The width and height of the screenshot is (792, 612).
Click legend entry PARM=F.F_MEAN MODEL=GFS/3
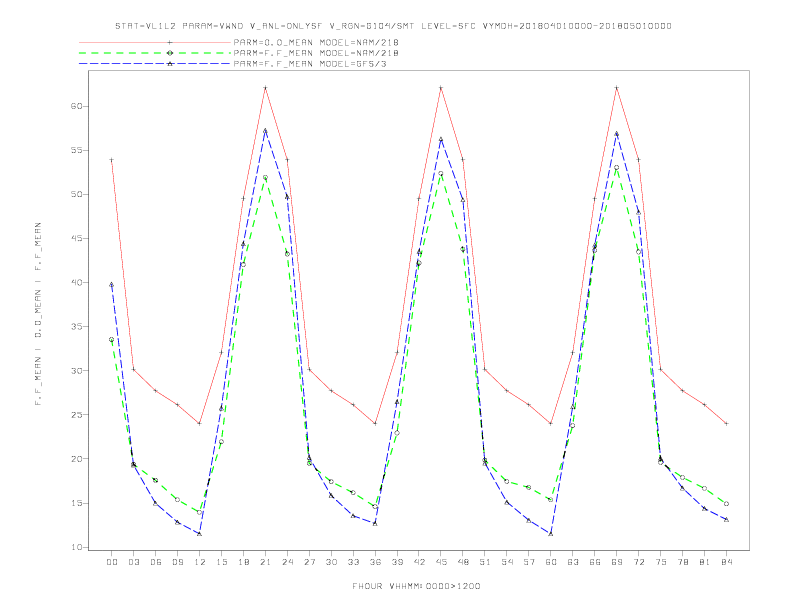(x=310, y=64)
